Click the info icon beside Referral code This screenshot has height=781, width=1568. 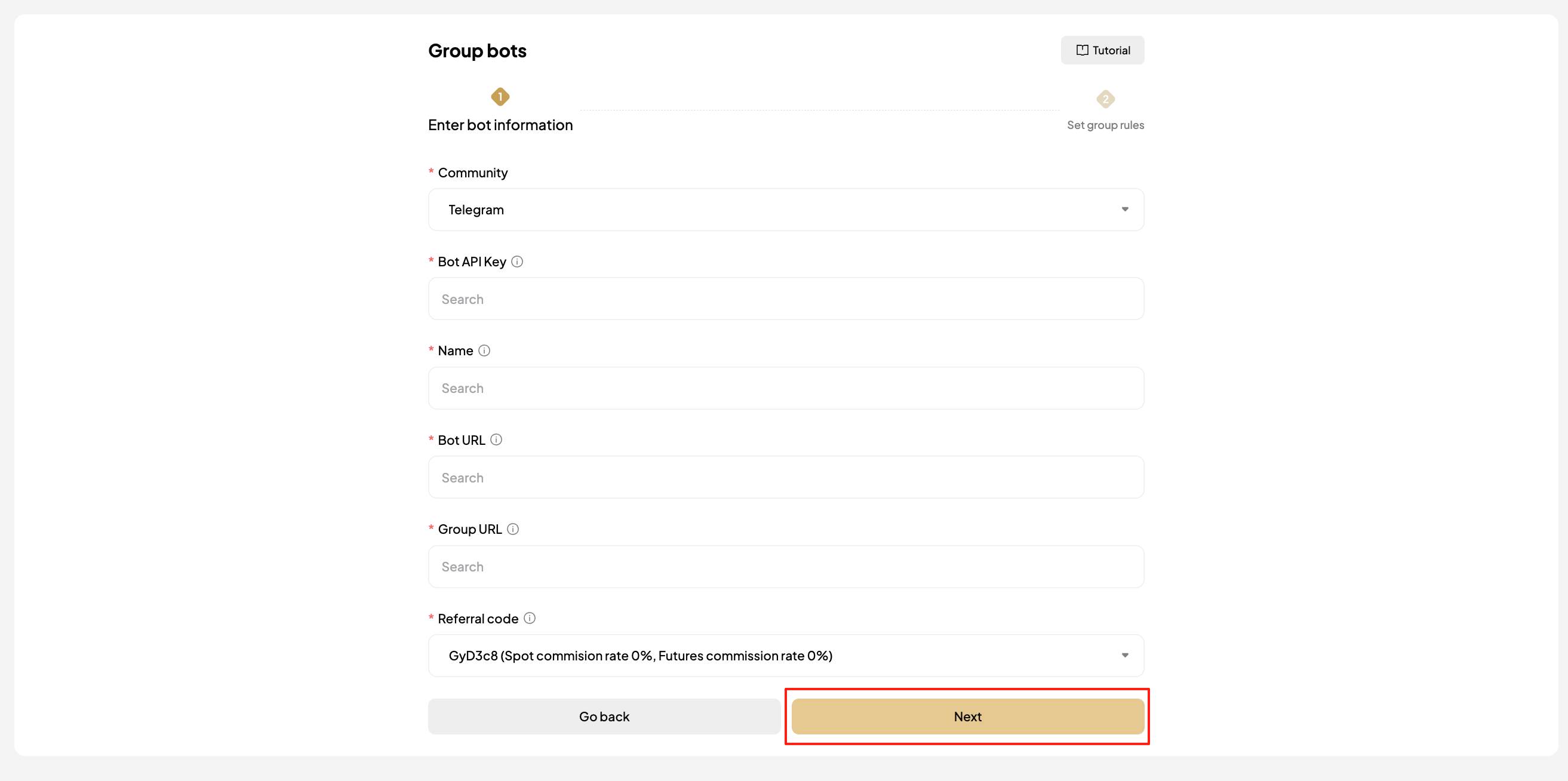pyautogui.click(x=530, y=619)
